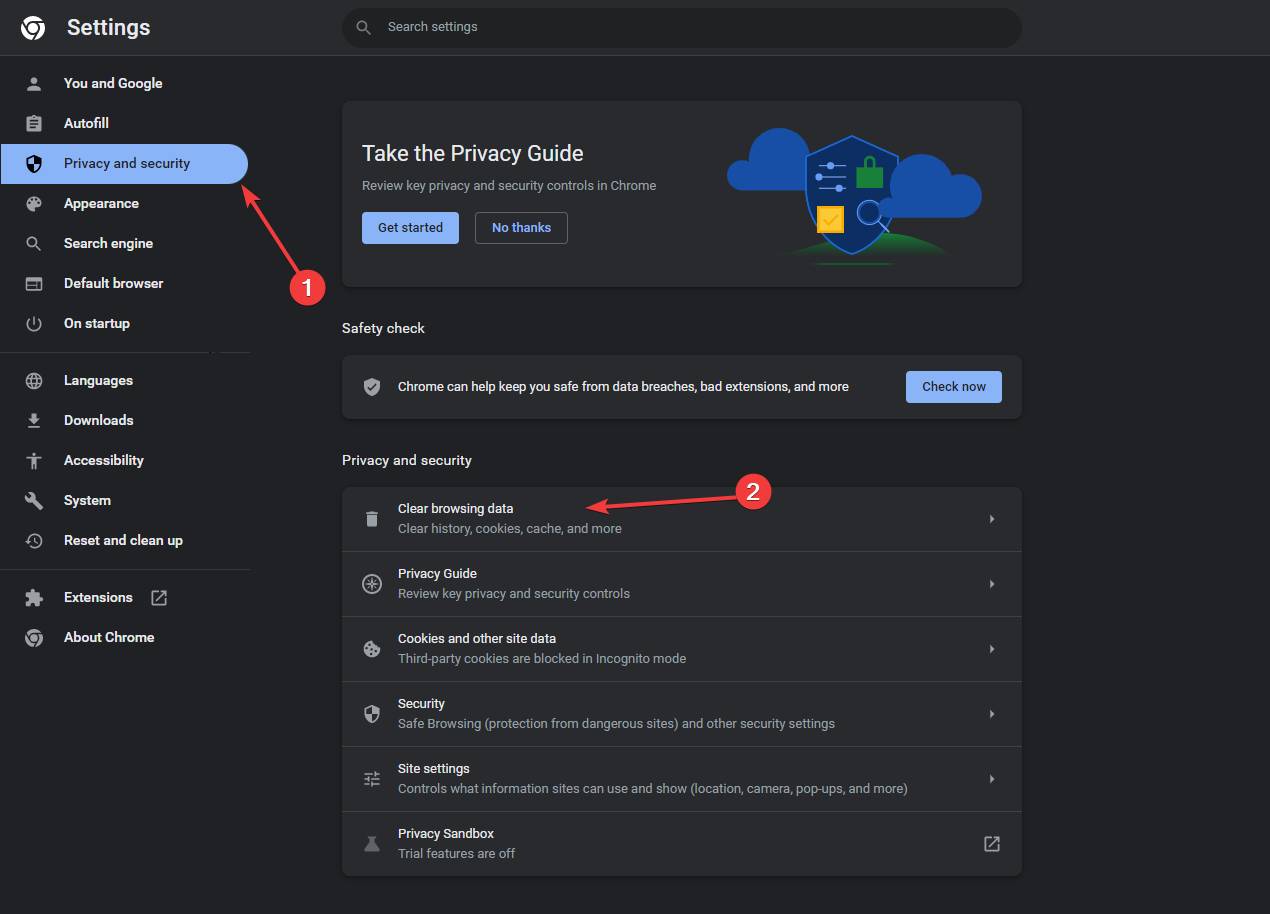Expand the Cookies and other site data chevron
Viewport: 1270px width, 914px height.
click(x=991, y=648)
